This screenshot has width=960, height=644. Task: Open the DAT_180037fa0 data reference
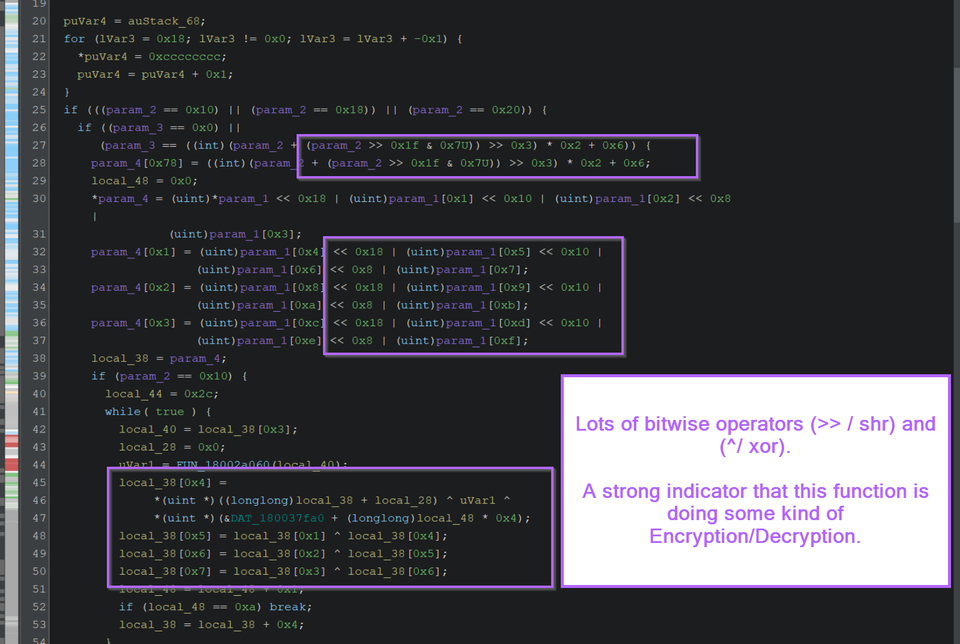[x=277, y=518]
